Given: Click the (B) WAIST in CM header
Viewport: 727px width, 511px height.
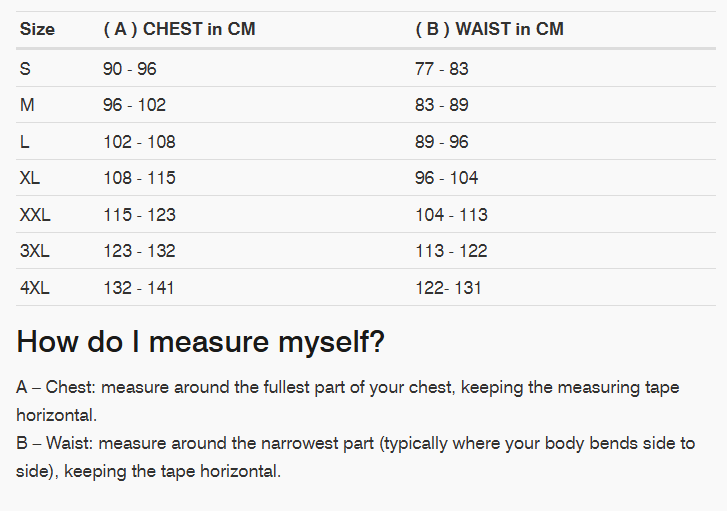Looking at the screenshot, I should (x=489, y=29).
